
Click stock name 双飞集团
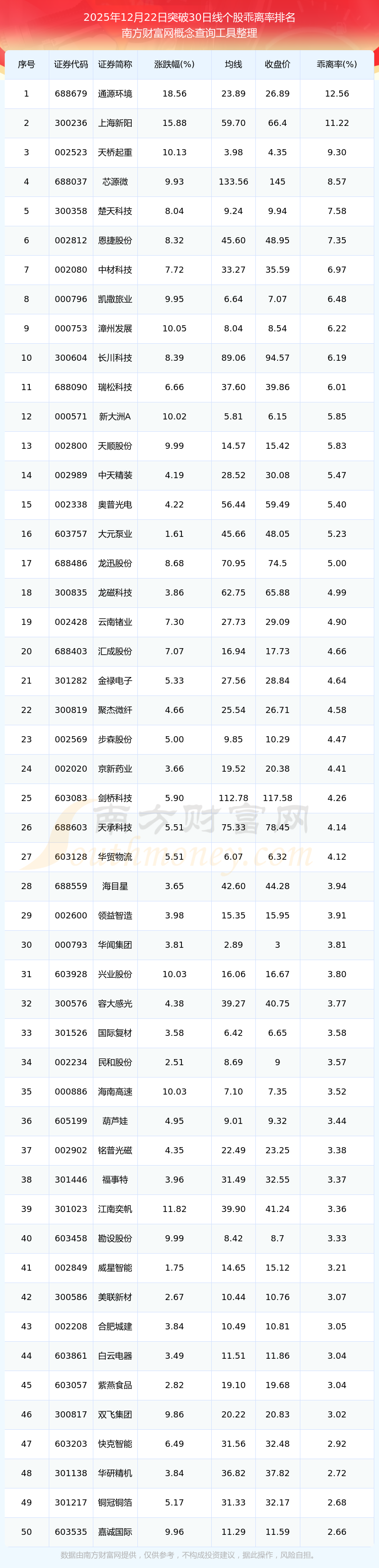tap(115, 1414)
